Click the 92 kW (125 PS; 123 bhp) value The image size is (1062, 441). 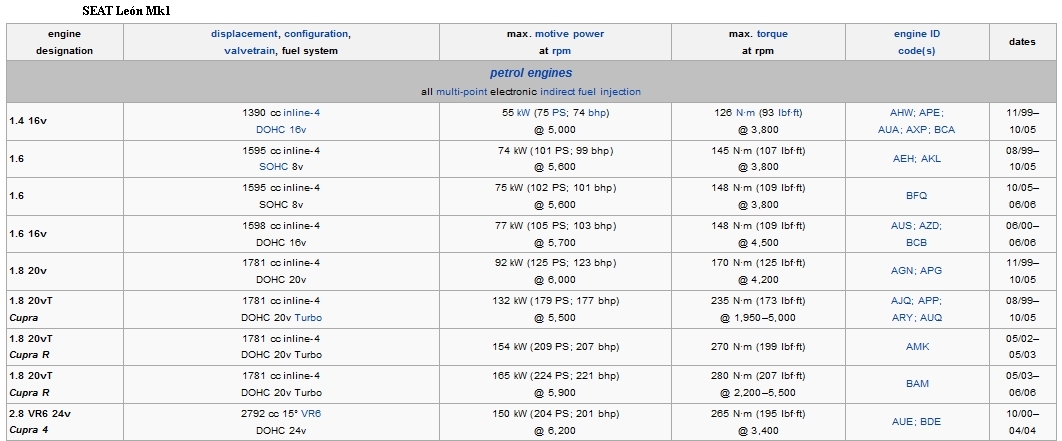[555, 263]
